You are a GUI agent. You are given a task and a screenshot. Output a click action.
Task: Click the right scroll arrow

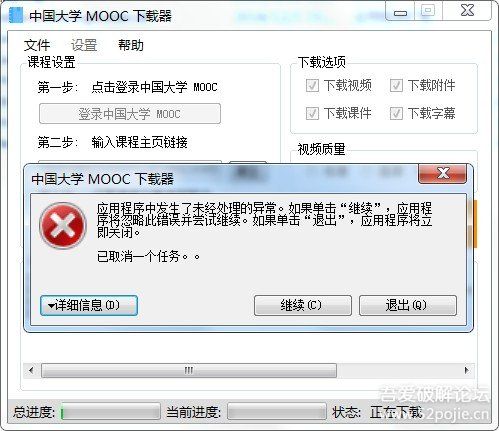466,370
